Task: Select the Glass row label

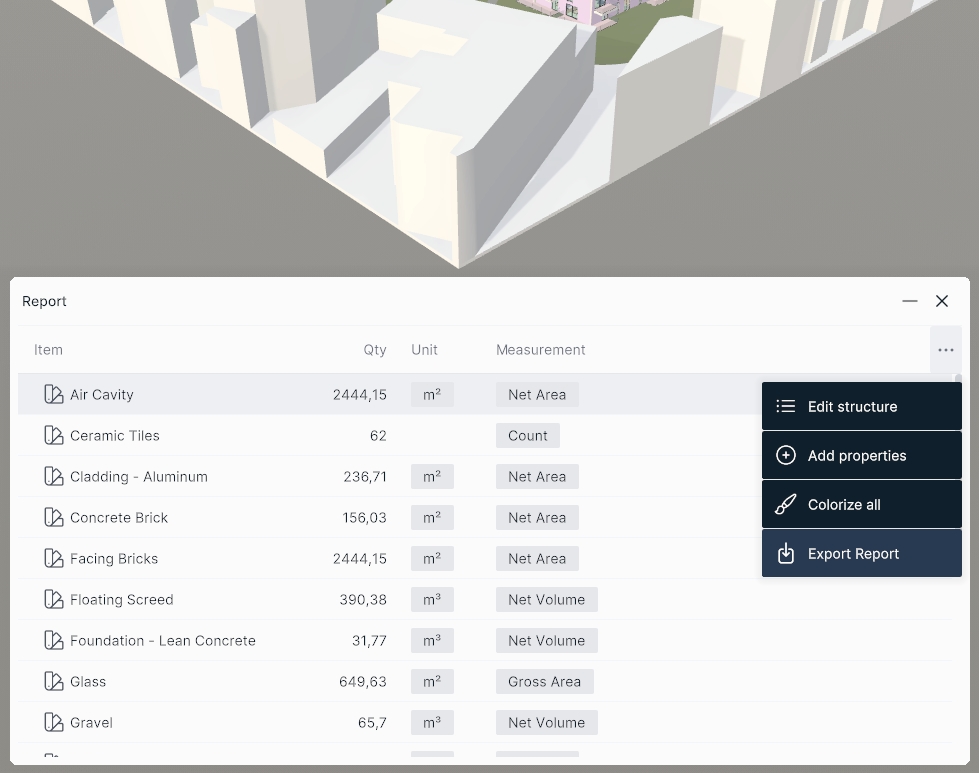Action: pyautogui.click(x=88, y=682)
